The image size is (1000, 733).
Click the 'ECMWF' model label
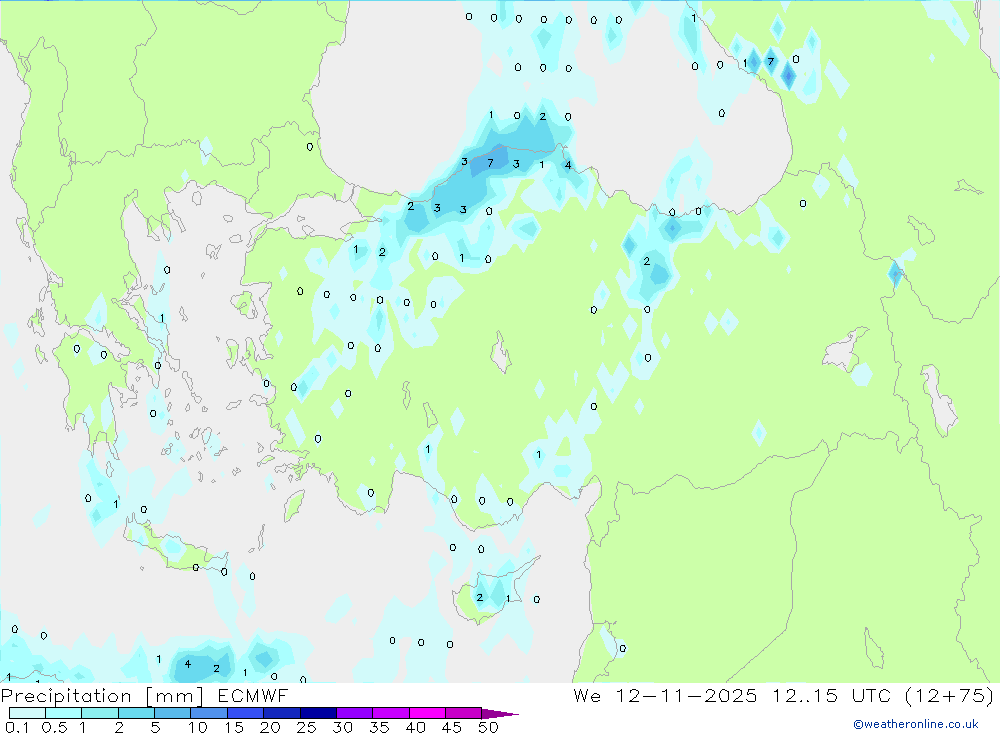point(253,696)
